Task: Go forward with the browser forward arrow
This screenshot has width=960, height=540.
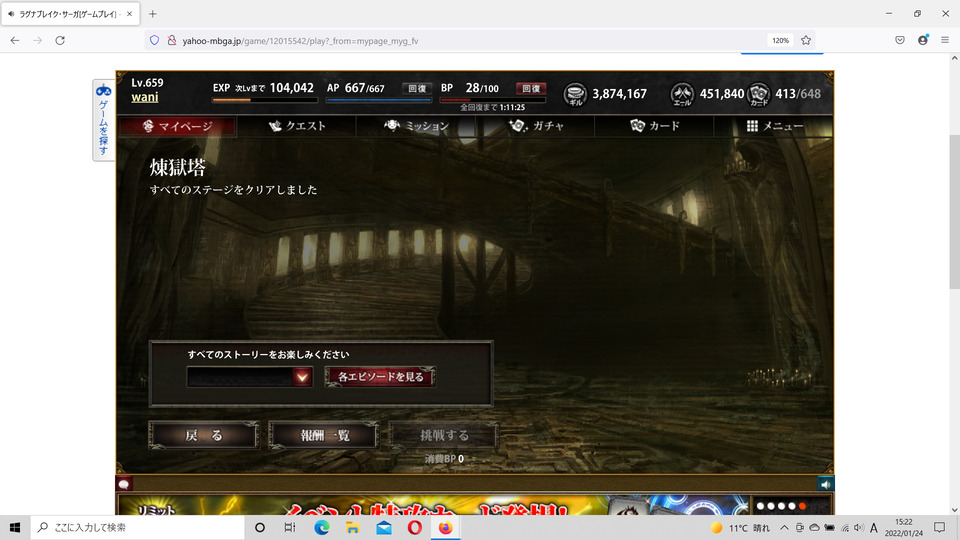Action: coord(37,40)
